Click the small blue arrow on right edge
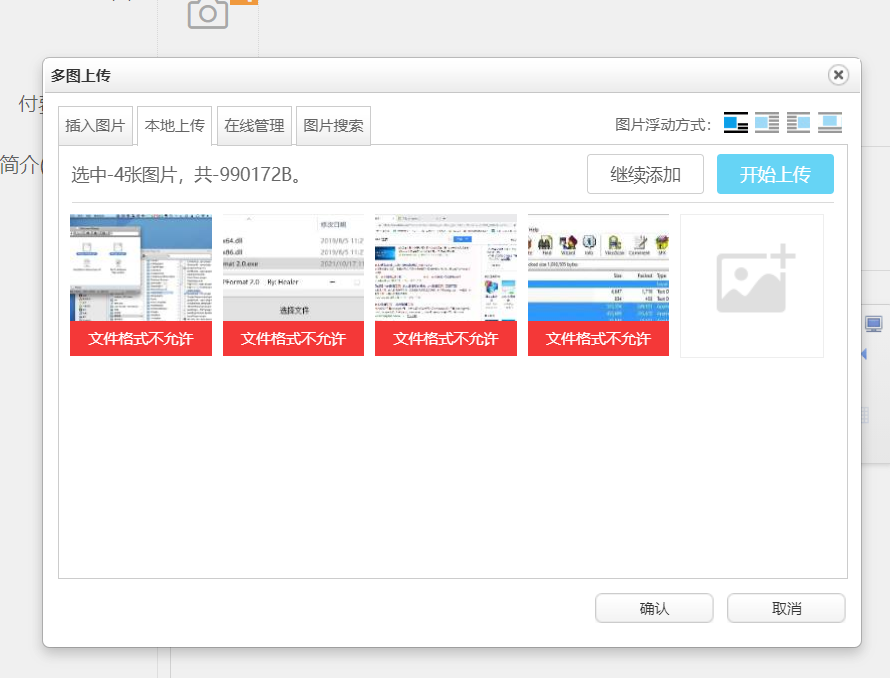 click(x=864, y=354)
